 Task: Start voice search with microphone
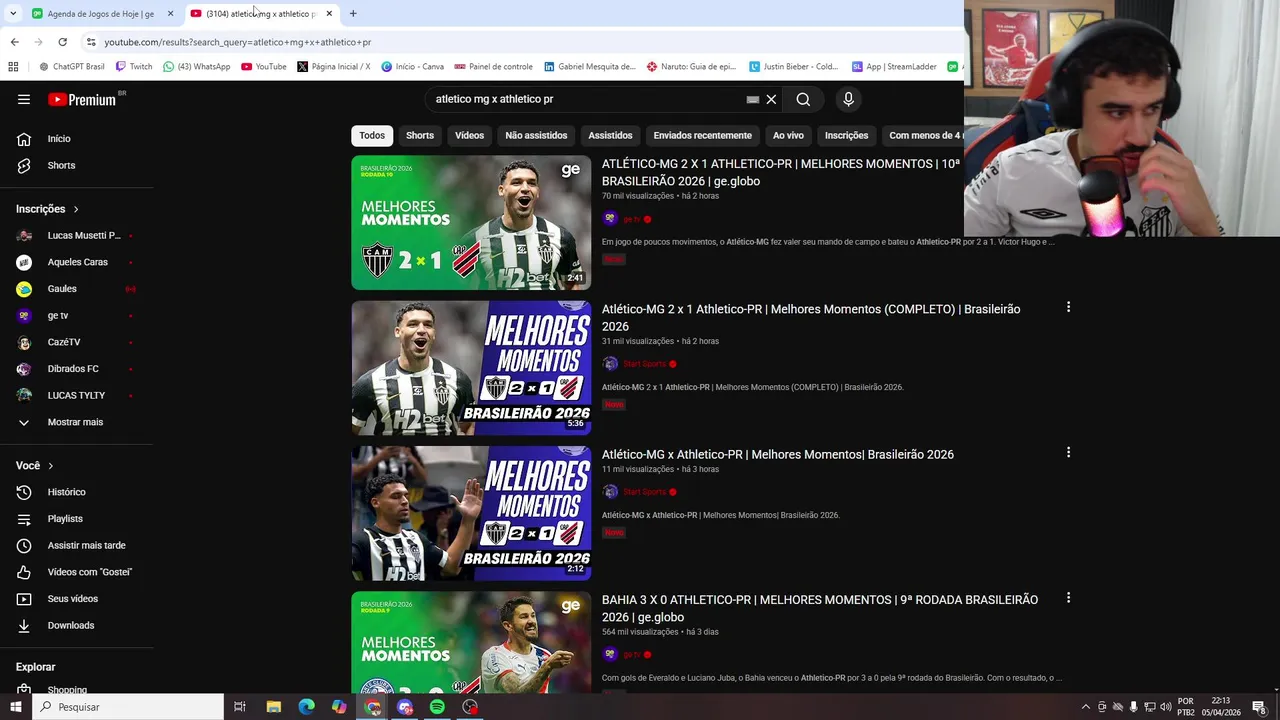848,99
